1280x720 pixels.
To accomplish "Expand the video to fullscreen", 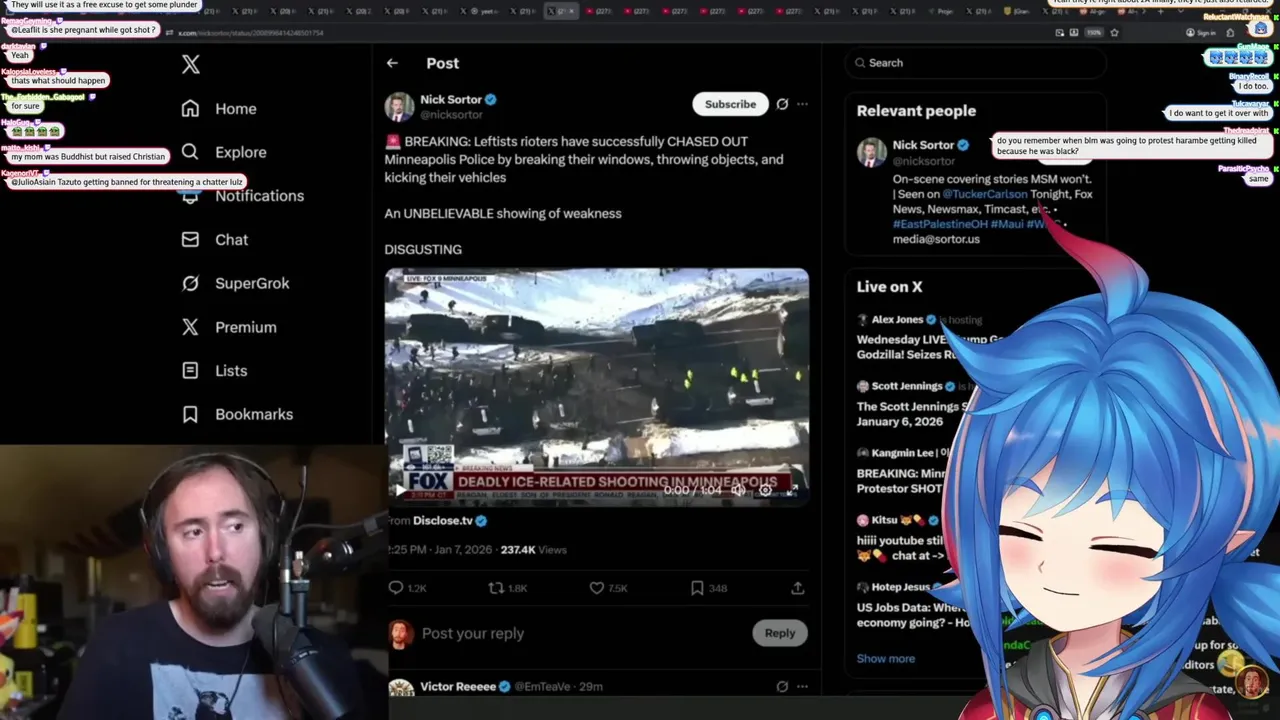I will (x=791, y=490).
